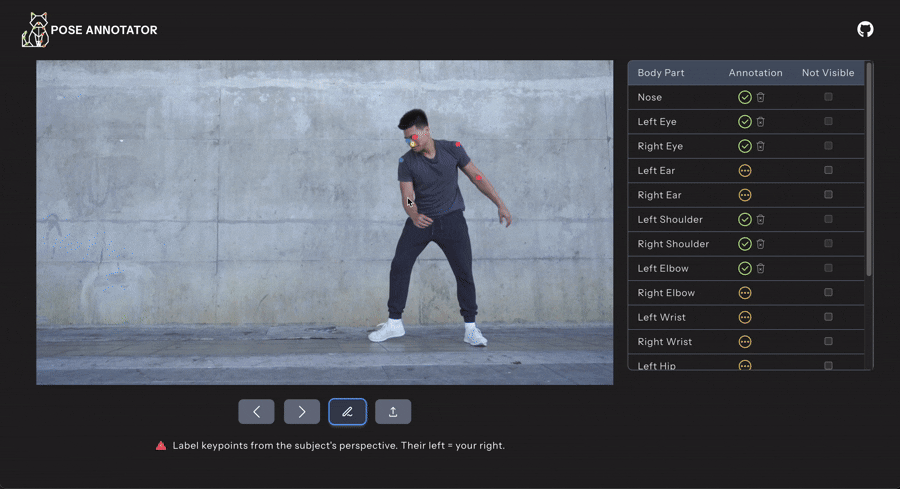This screenshot has width=900, height=489.
Task: Click the Not Visible column header
Action: pos(828,73)
